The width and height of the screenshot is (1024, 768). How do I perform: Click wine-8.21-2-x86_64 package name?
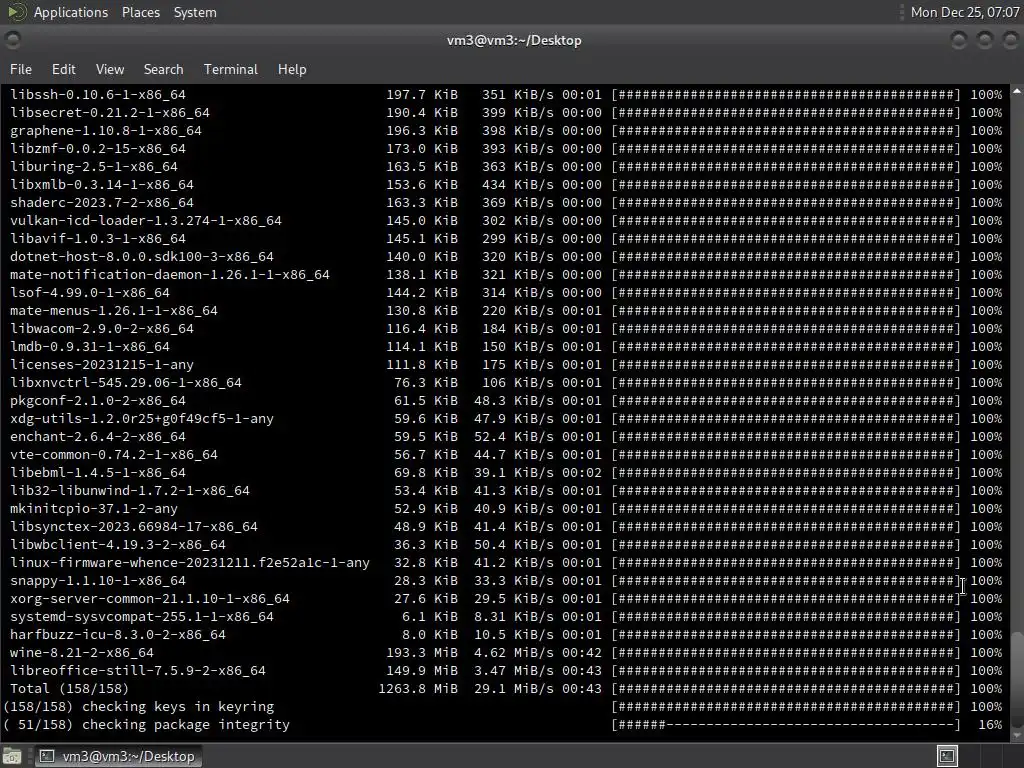click(x=82, y=652)
